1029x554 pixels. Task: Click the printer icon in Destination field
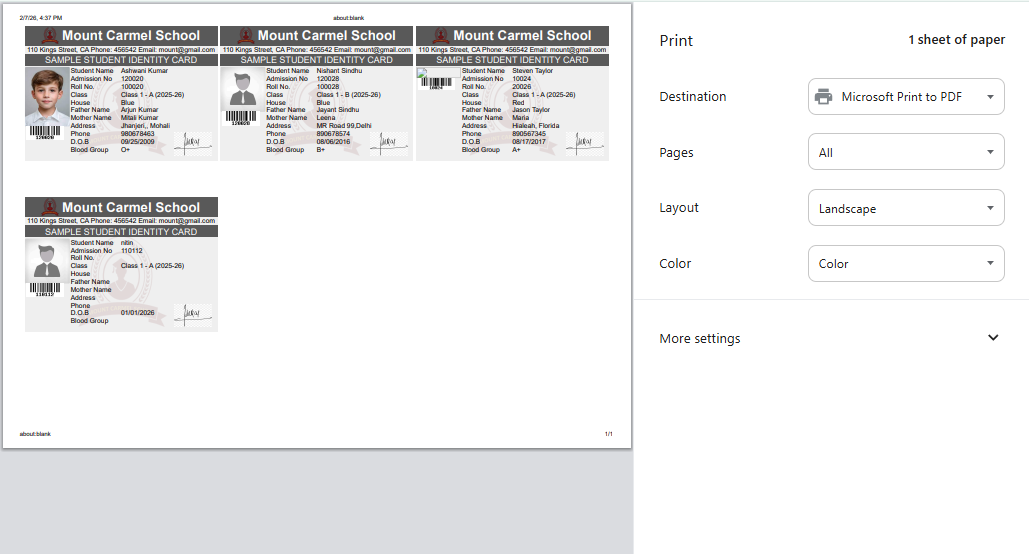pos(823,97)
